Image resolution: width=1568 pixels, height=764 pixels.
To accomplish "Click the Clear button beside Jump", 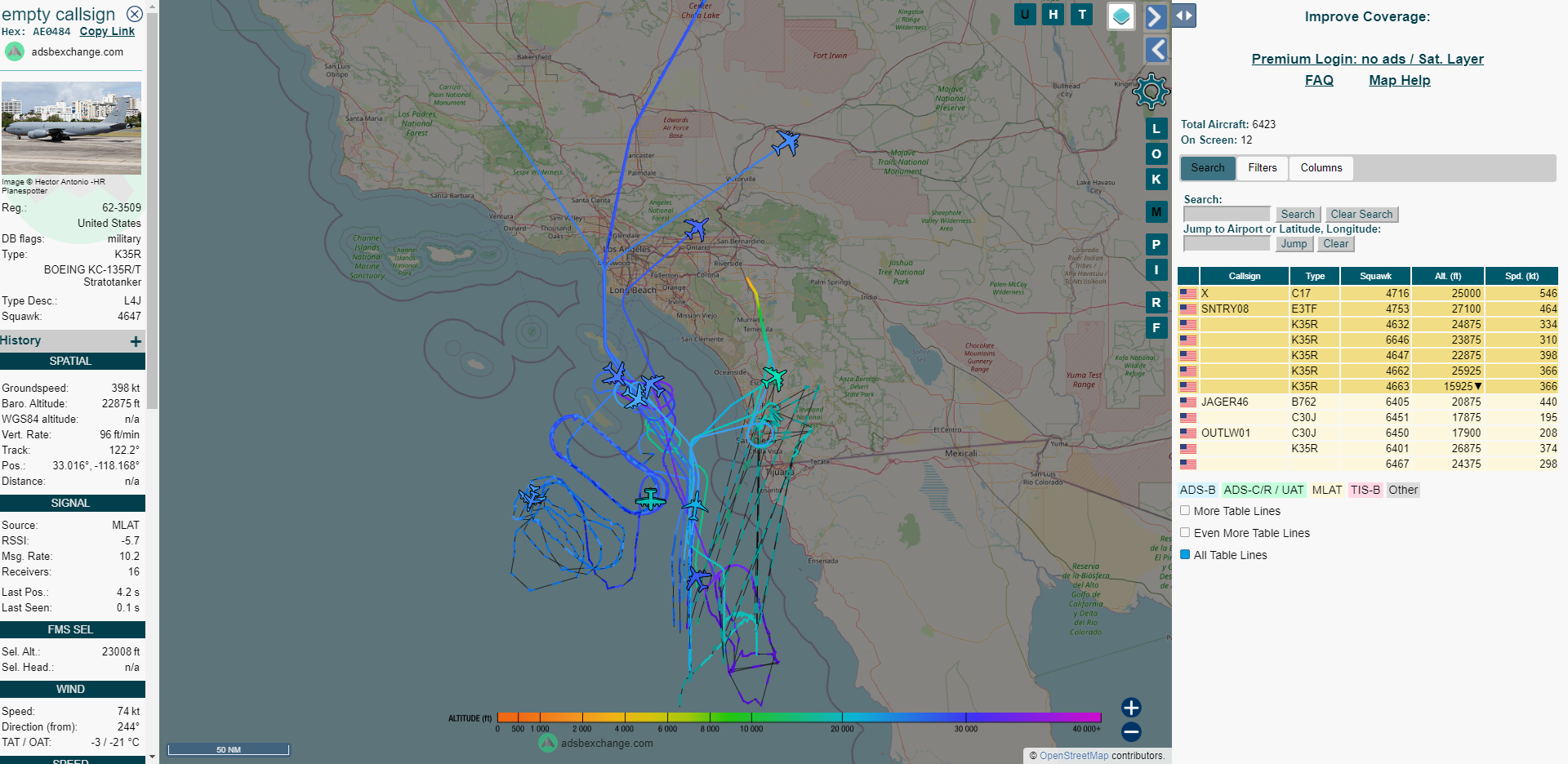I will click(x=1336, y=244).
